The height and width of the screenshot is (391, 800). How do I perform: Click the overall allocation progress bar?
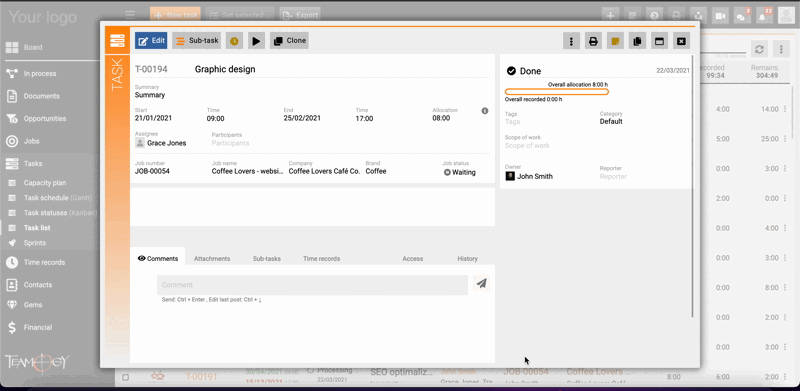coord(557,92)
